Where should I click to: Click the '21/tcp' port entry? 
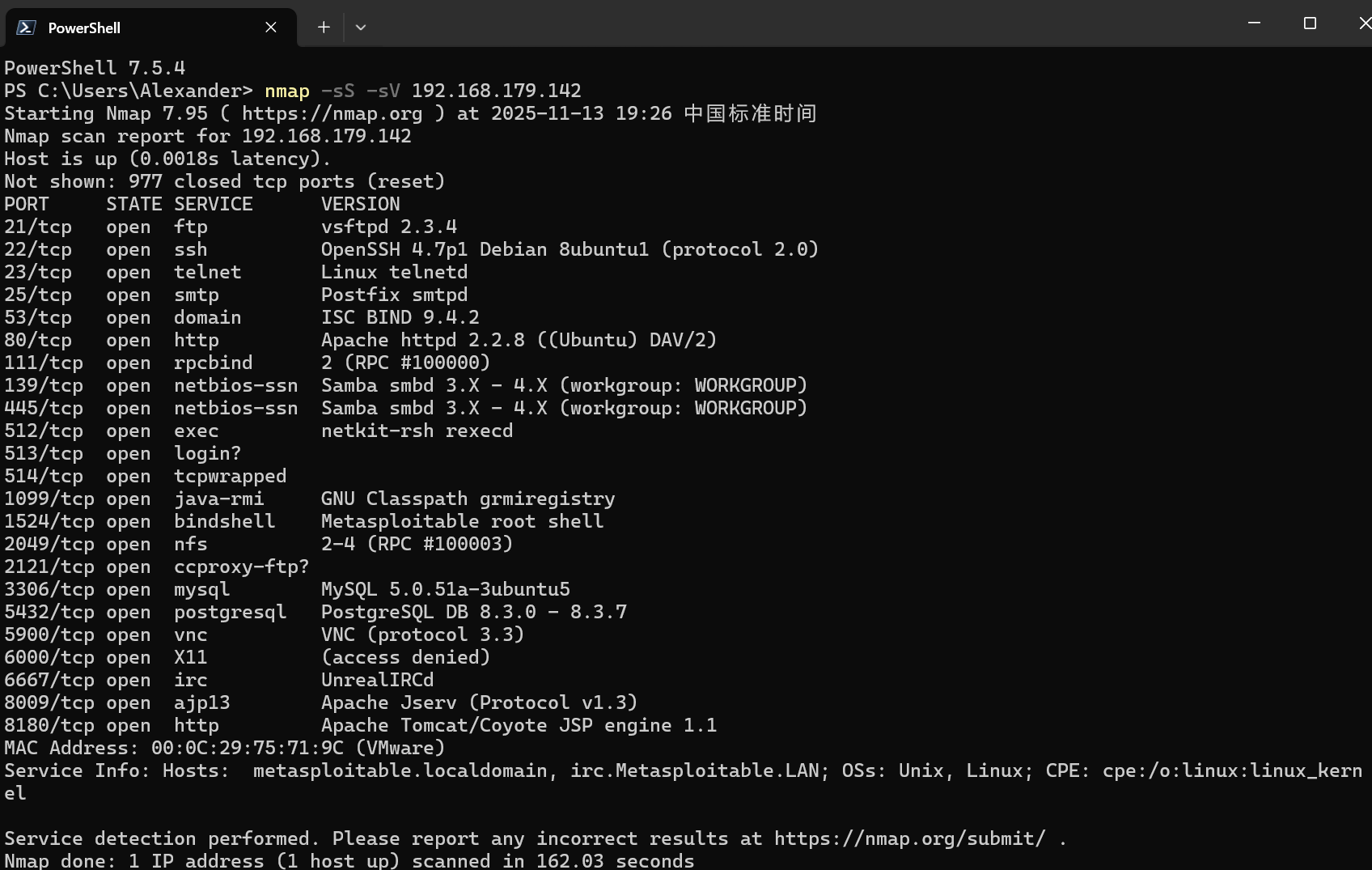pyautogui.click(x=38, y=227)
